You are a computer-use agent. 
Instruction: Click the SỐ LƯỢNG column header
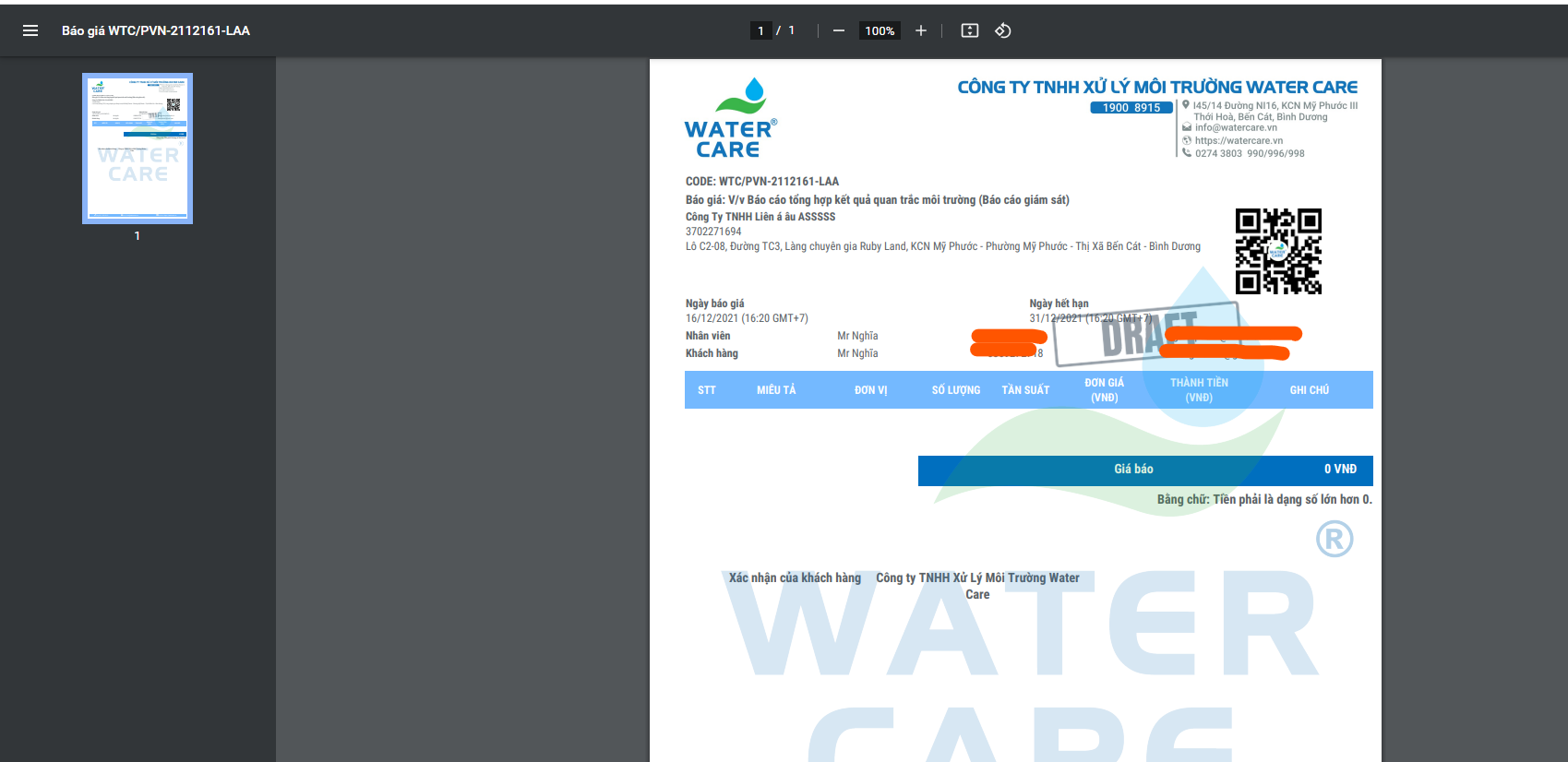(x=956, y=390)
